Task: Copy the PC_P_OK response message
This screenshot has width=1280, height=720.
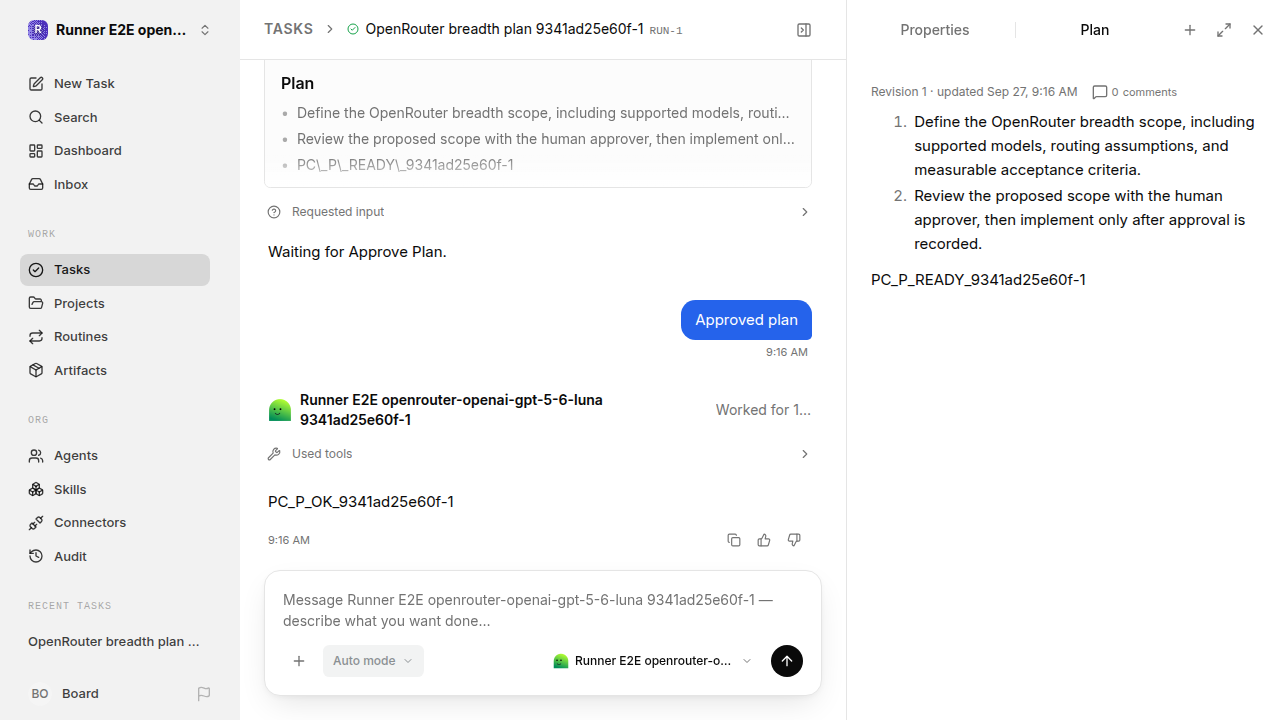Action: pyautogui.click(x=734, y=540)
